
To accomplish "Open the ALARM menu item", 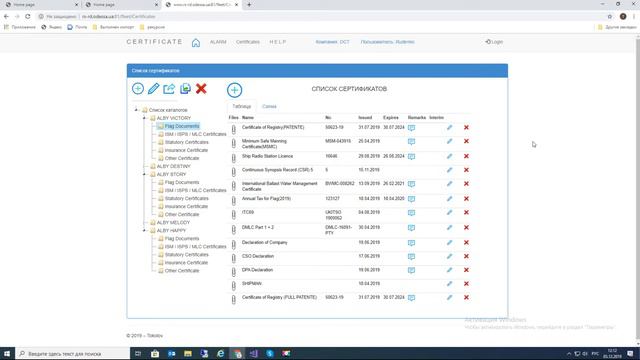I will pos(218,42).
